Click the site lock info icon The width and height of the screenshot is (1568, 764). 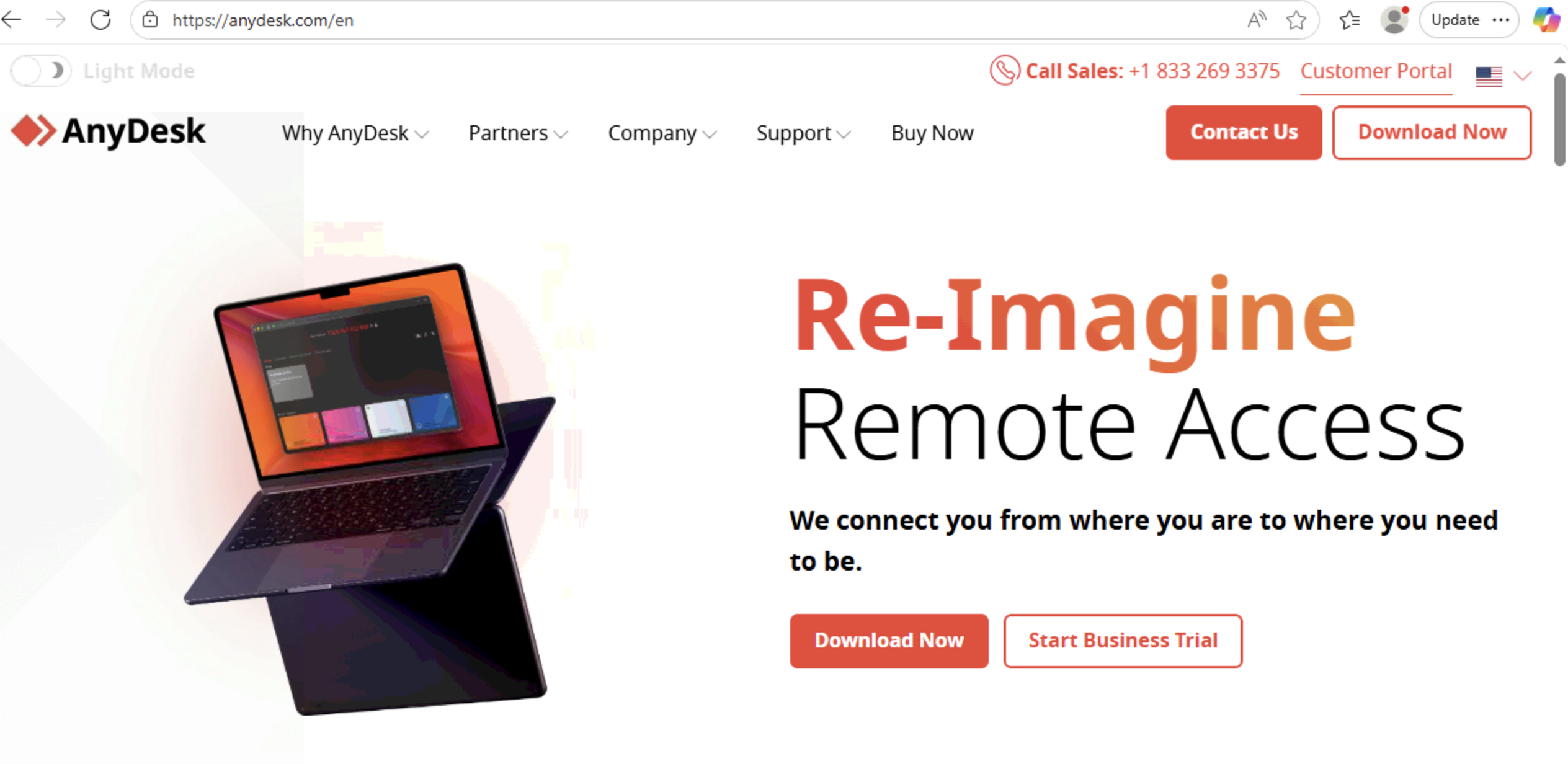[150, 20]
